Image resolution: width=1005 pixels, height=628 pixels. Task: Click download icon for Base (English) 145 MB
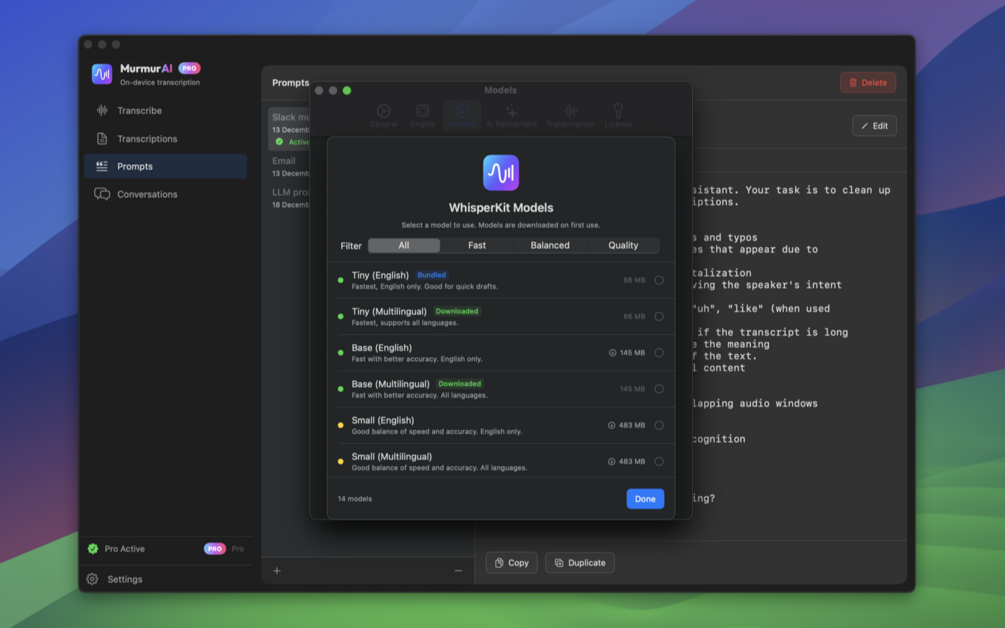(612, 352)
